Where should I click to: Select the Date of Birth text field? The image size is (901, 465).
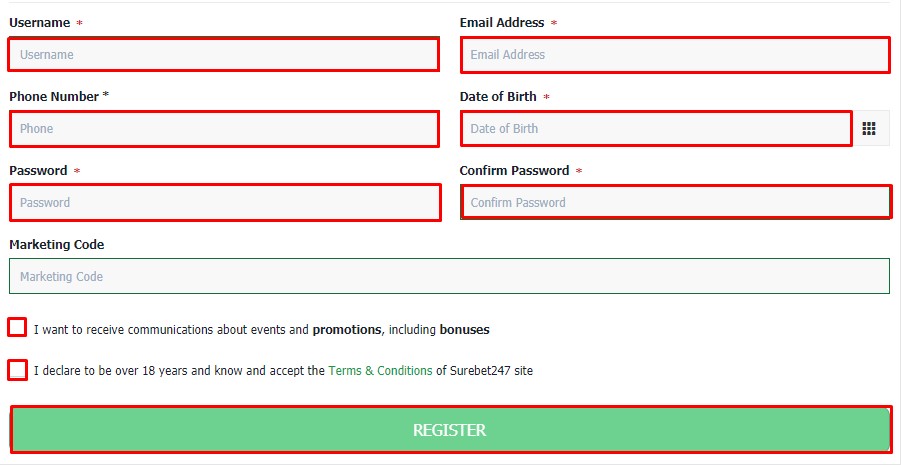656,129
